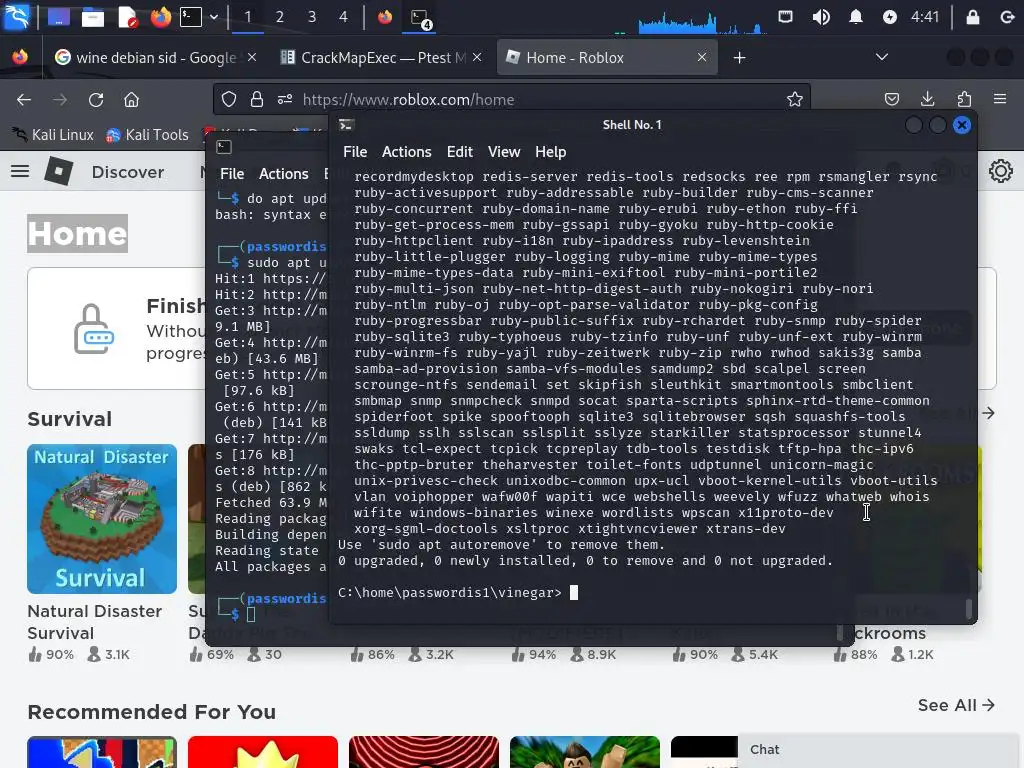Open the Kali Linux bookmark
1024x768 pixels.
(54, 135)
